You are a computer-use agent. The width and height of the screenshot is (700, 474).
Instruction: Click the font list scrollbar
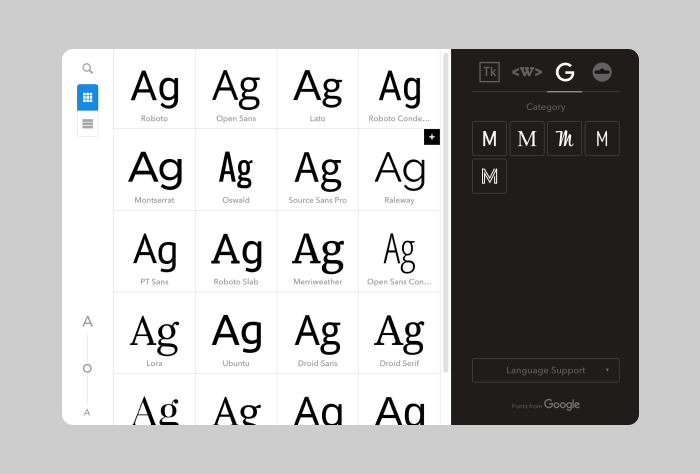(446, 212)
